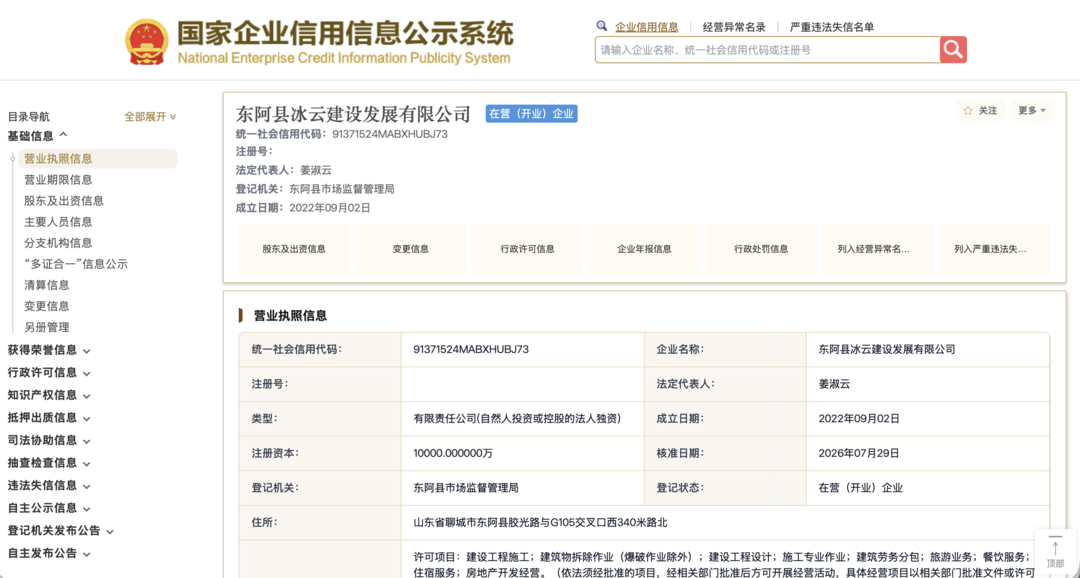This screenshot has width=1080, height=578.
Task: Click the red search magnifier button
Action: 953,50
